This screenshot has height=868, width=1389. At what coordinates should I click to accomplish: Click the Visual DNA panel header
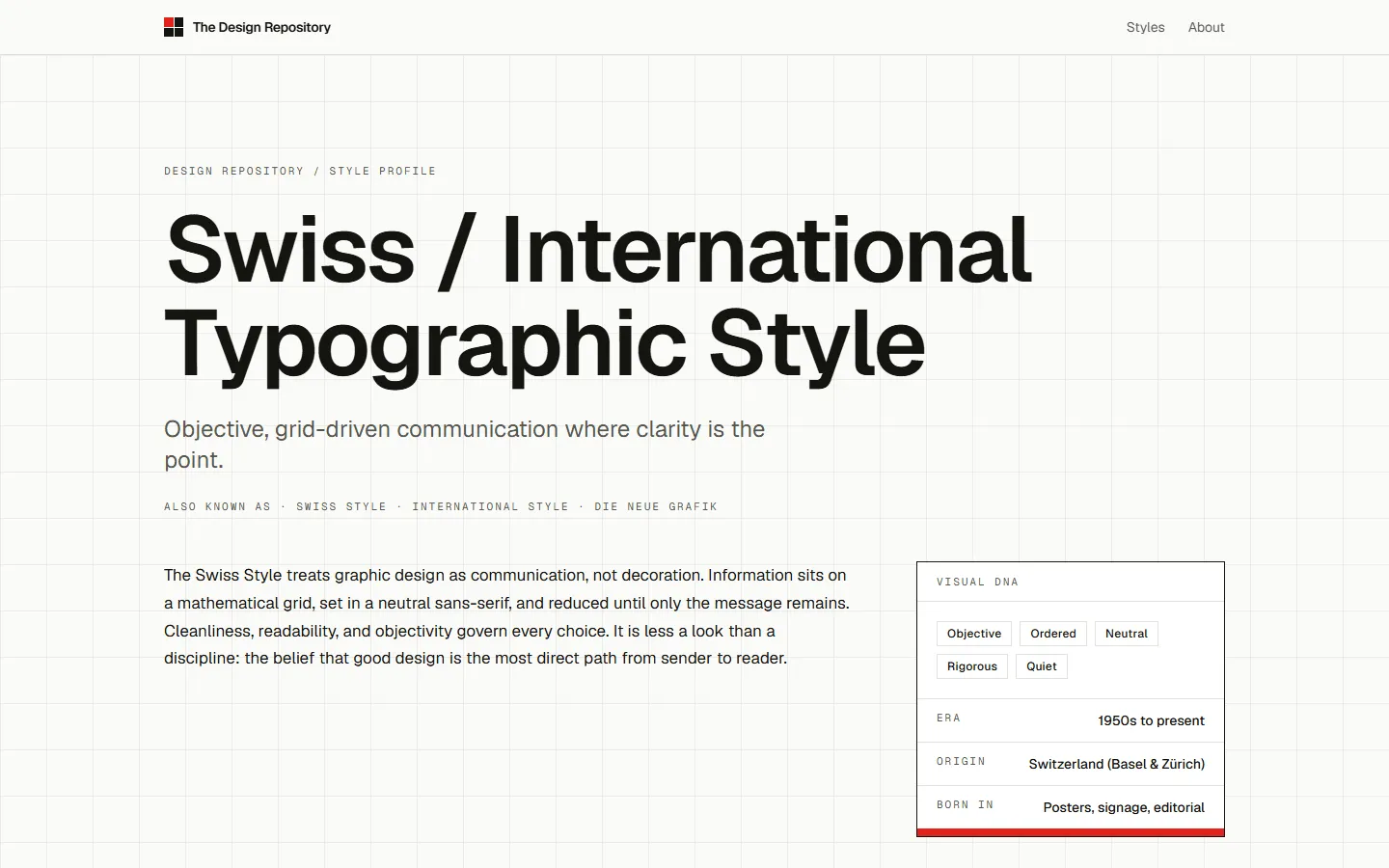click(1071, 582)
